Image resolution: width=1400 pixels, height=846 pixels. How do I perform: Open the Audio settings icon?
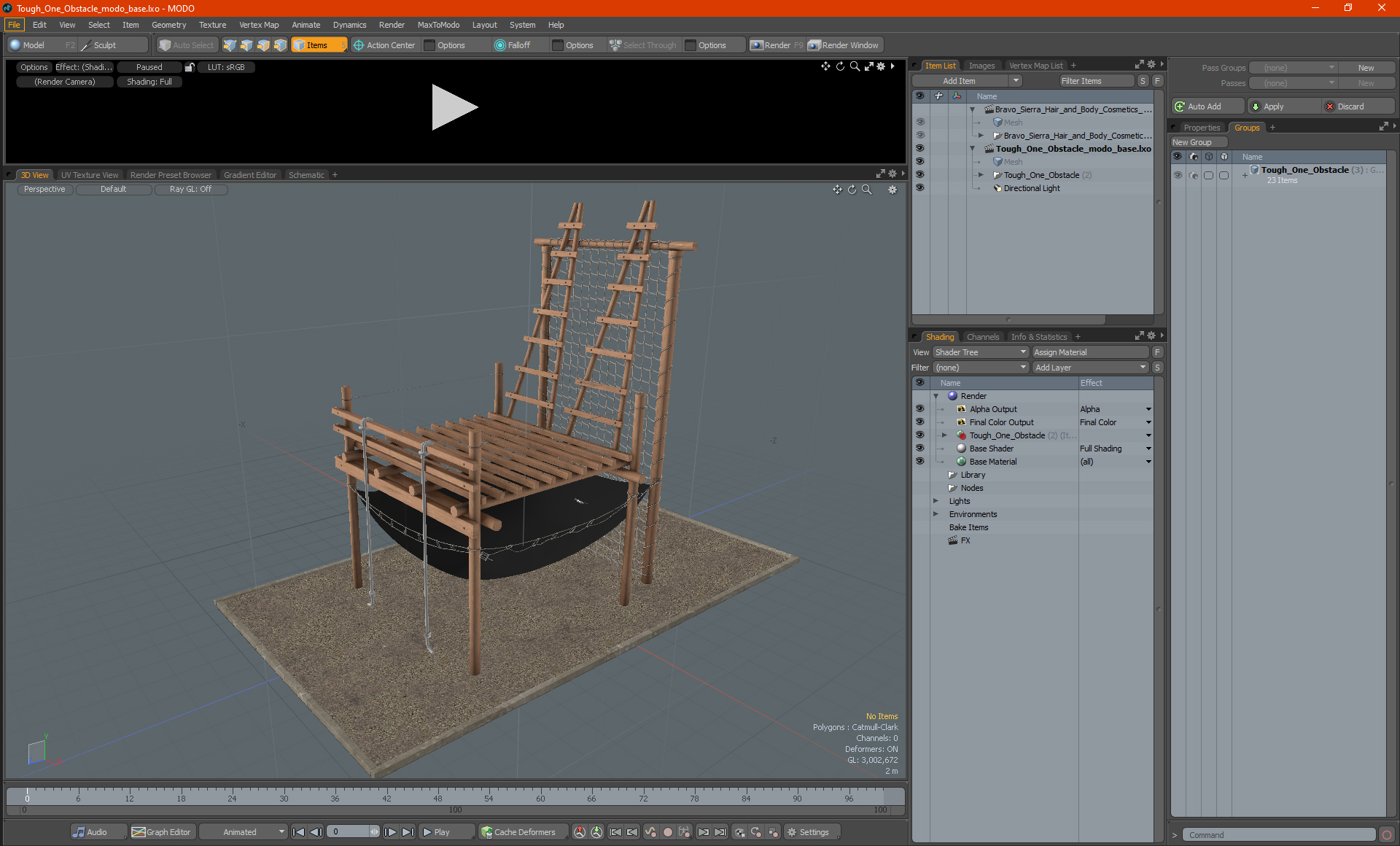(79, 832)
